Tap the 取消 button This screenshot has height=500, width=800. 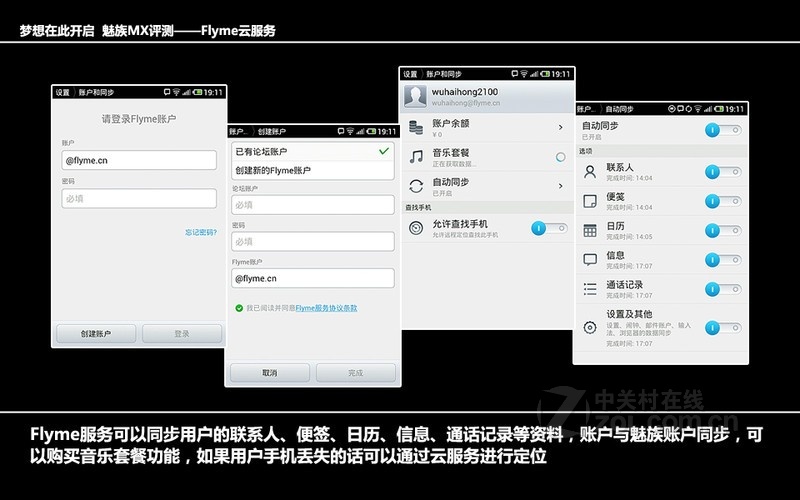point(269,372)
